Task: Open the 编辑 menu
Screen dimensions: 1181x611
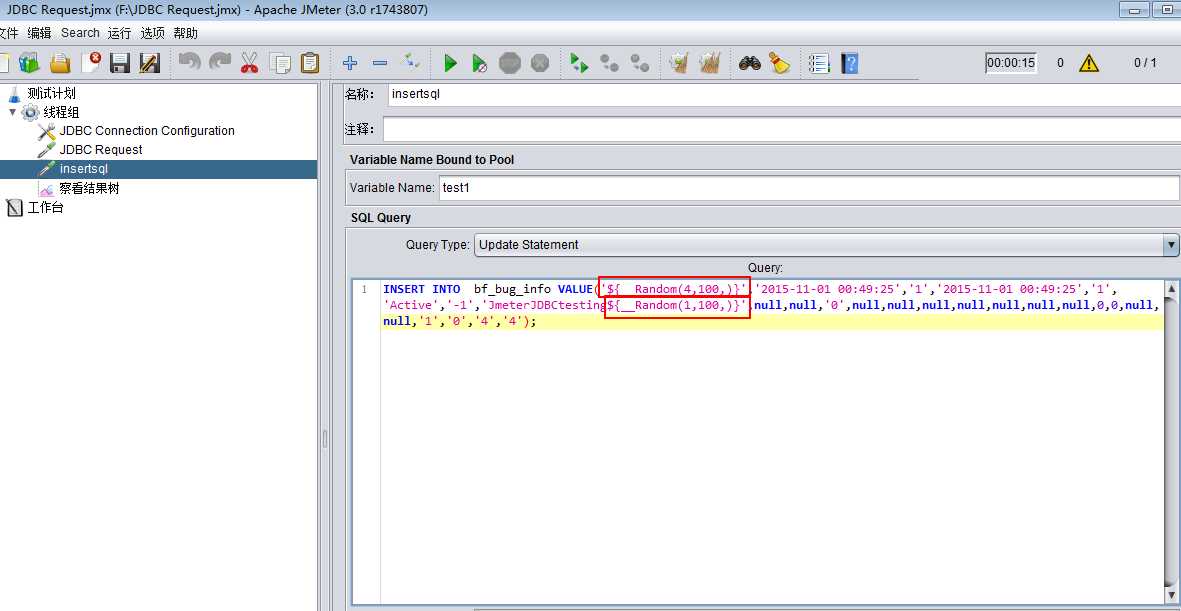Action: point(39,33)
